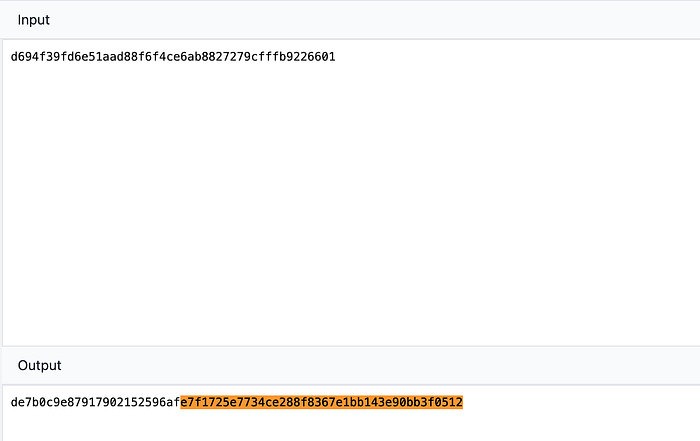Click bottom of Input pane above Output header
700x441 pixels.
(x=350, y=335)
